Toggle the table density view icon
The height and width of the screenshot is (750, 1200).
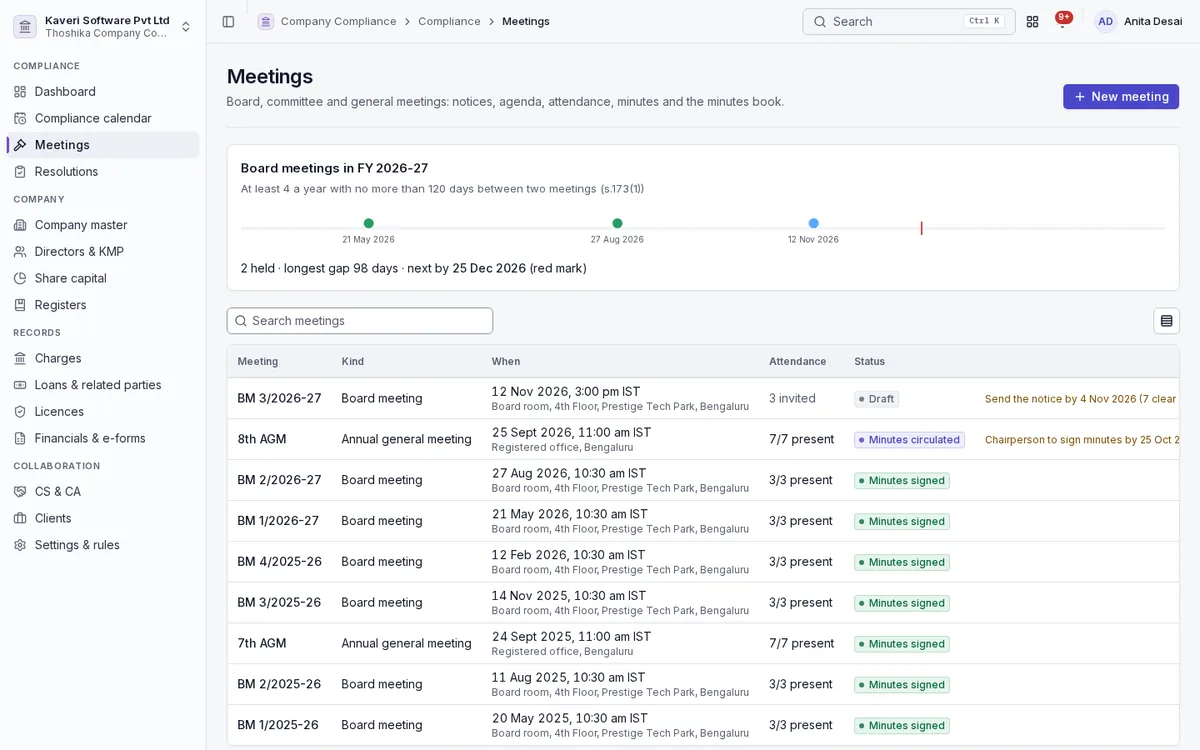point(1166,321)
